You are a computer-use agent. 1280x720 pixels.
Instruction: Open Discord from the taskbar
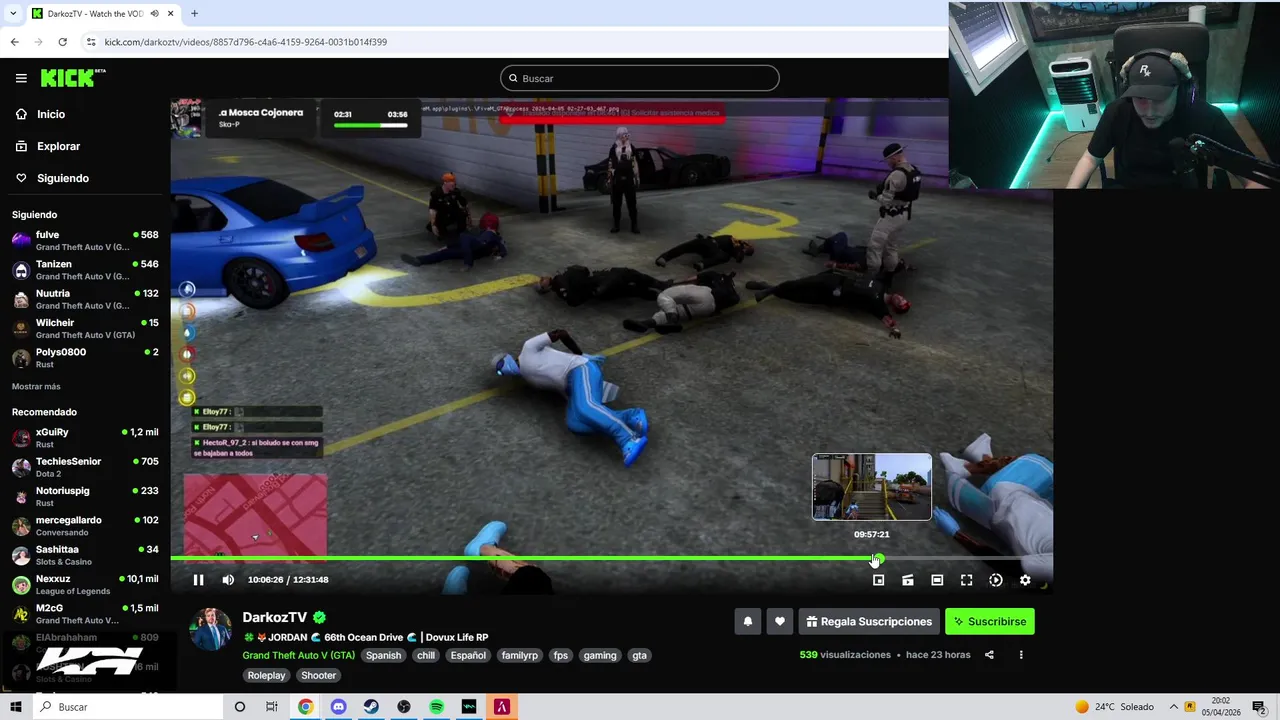(x=338, y=707)
